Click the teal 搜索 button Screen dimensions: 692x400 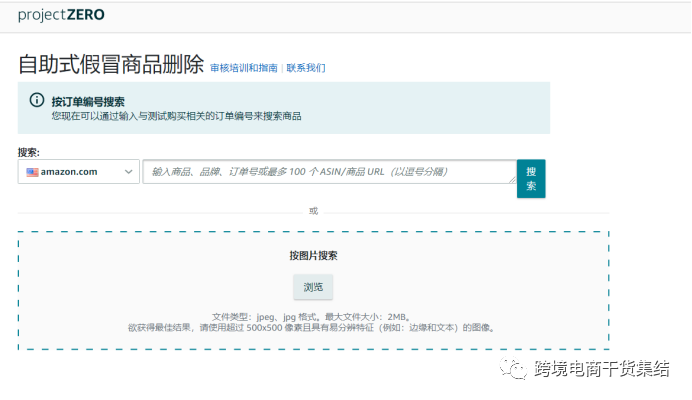[531, 179]
